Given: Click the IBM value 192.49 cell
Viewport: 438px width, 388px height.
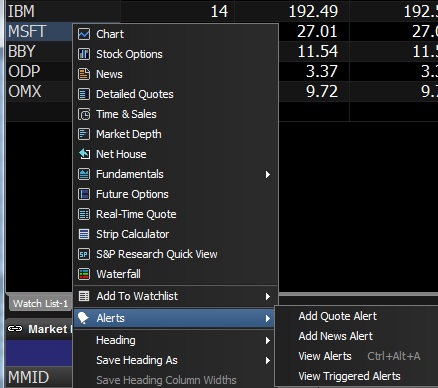Looking at the screenshot, I should pos(292,11).
